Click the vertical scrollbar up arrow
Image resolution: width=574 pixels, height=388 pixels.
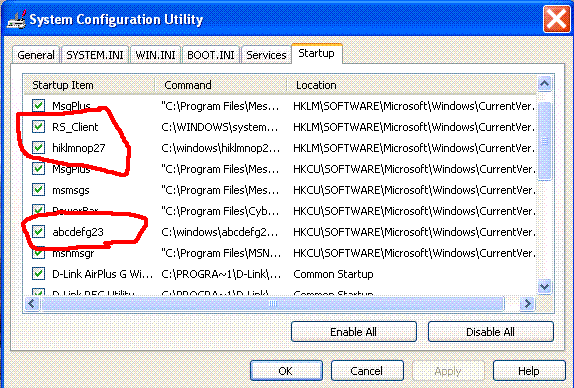(545, 84)
